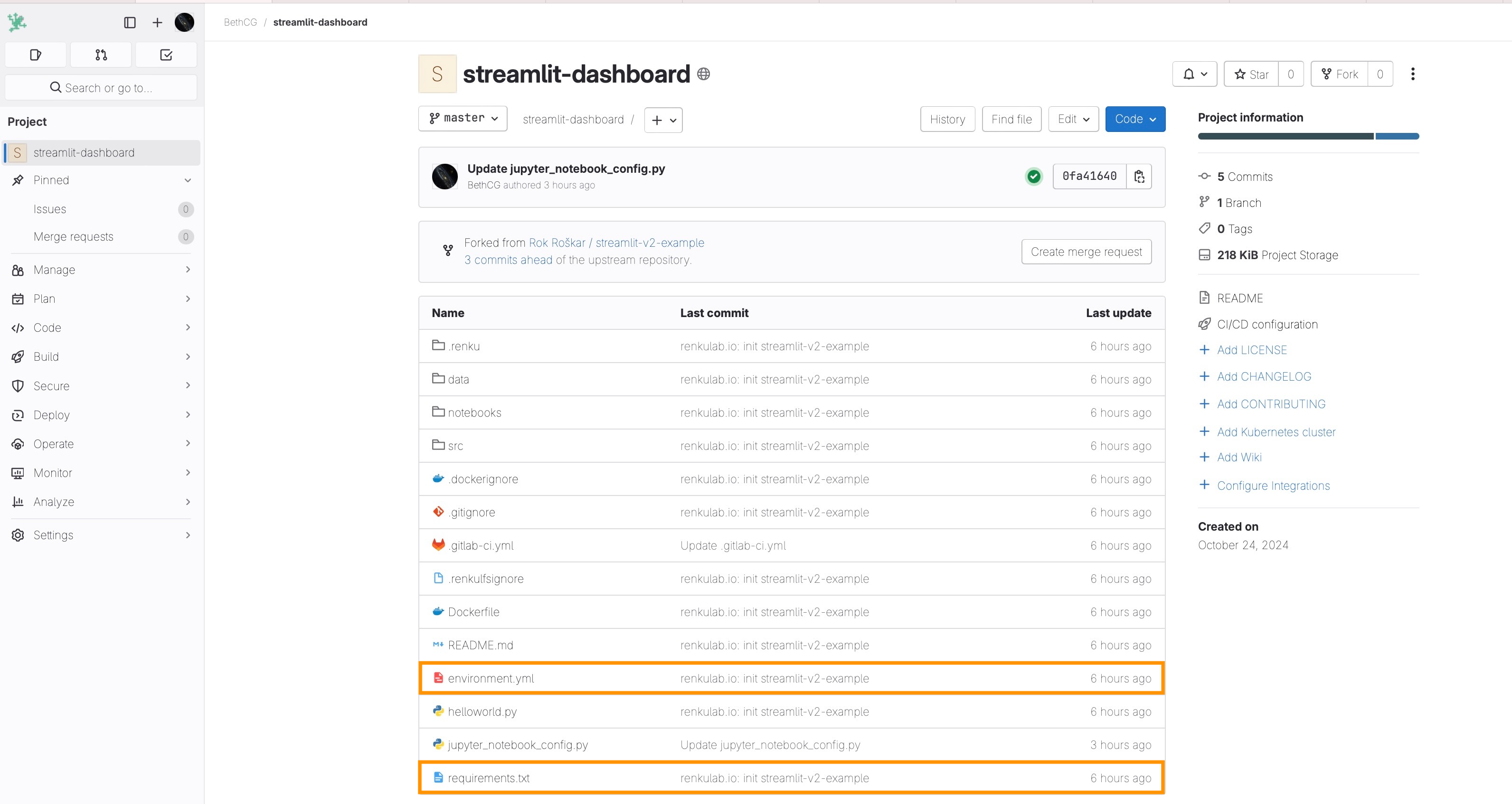Screen dimensions: 1512x804
Task: Expand the Monitor menu
Action: click(101, 473)
